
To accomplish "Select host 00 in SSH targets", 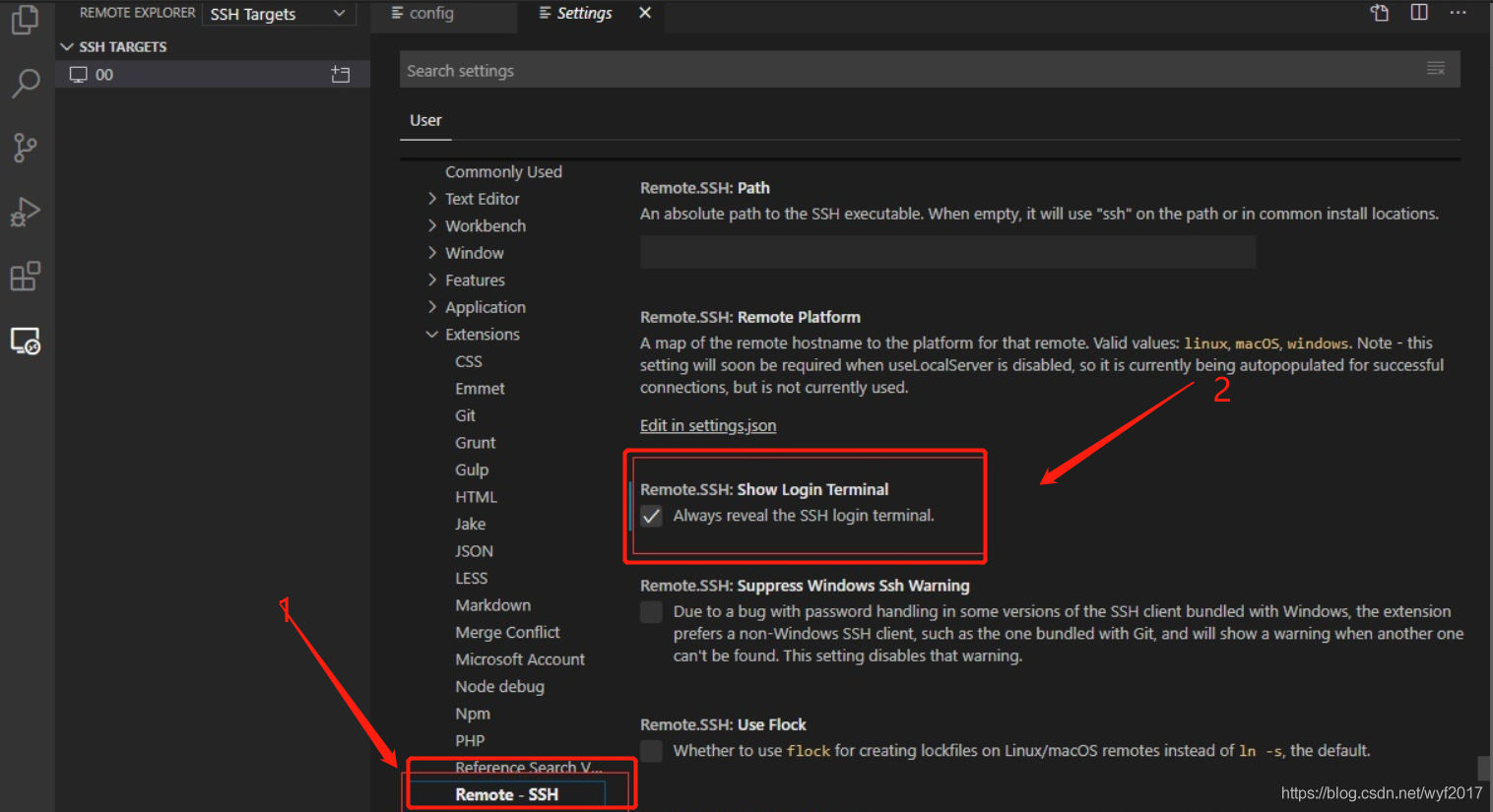I will point(213,75).
